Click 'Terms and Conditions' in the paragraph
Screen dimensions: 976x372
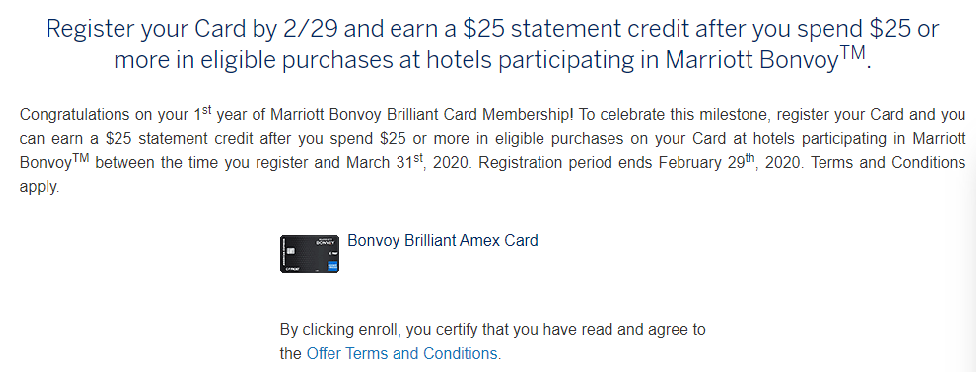tap(884, 163)
